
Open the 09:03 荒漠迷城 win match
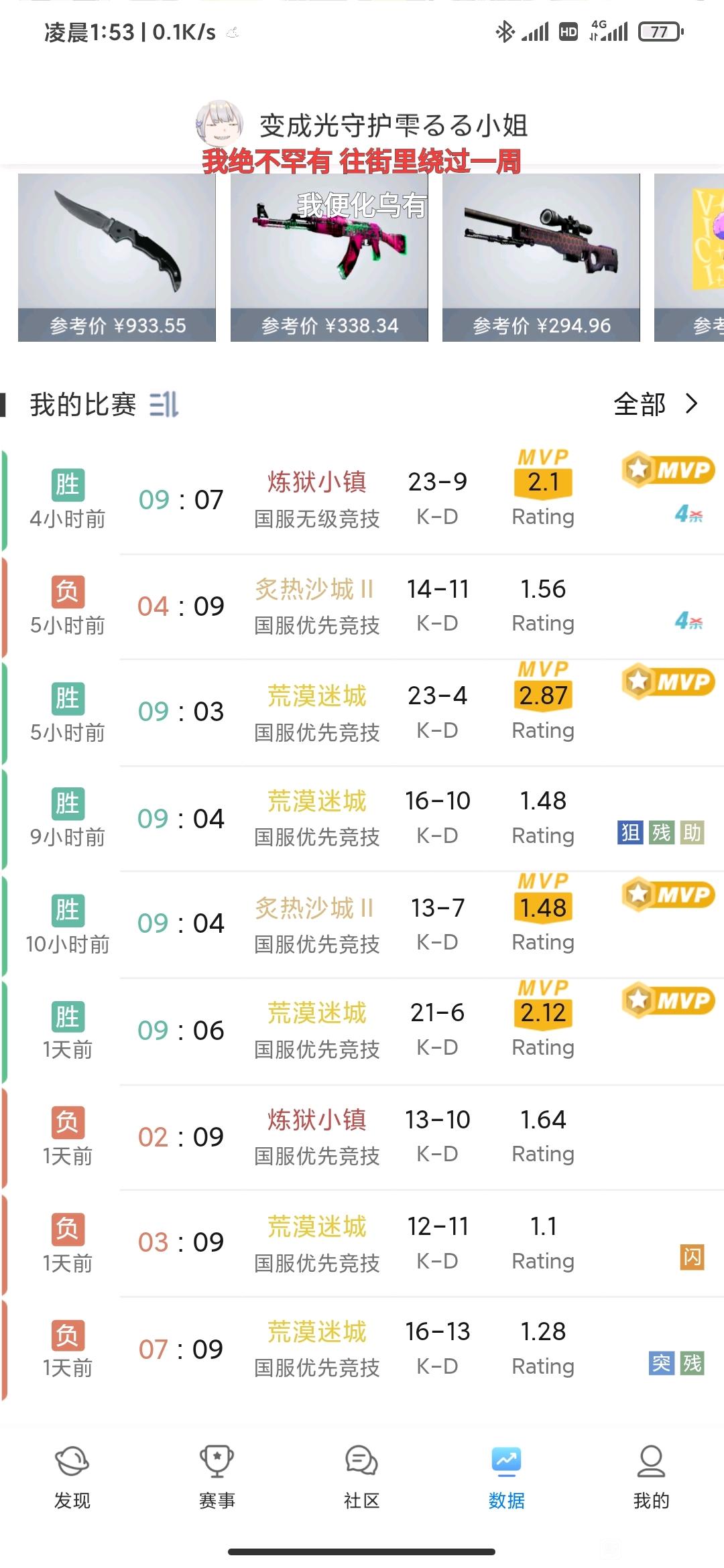coord(362,712)
